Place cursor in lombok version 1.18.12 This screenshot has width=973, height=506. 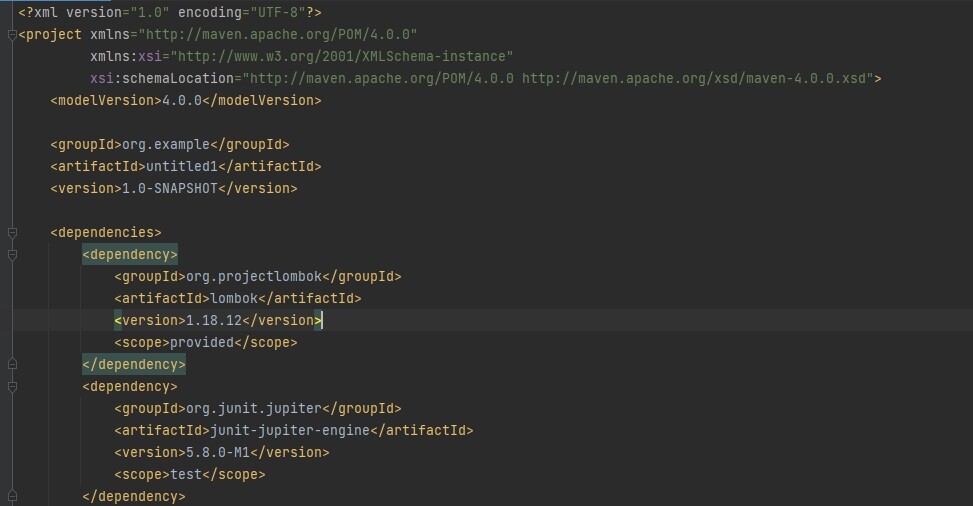pyautogui.click(x=214, y=320)
